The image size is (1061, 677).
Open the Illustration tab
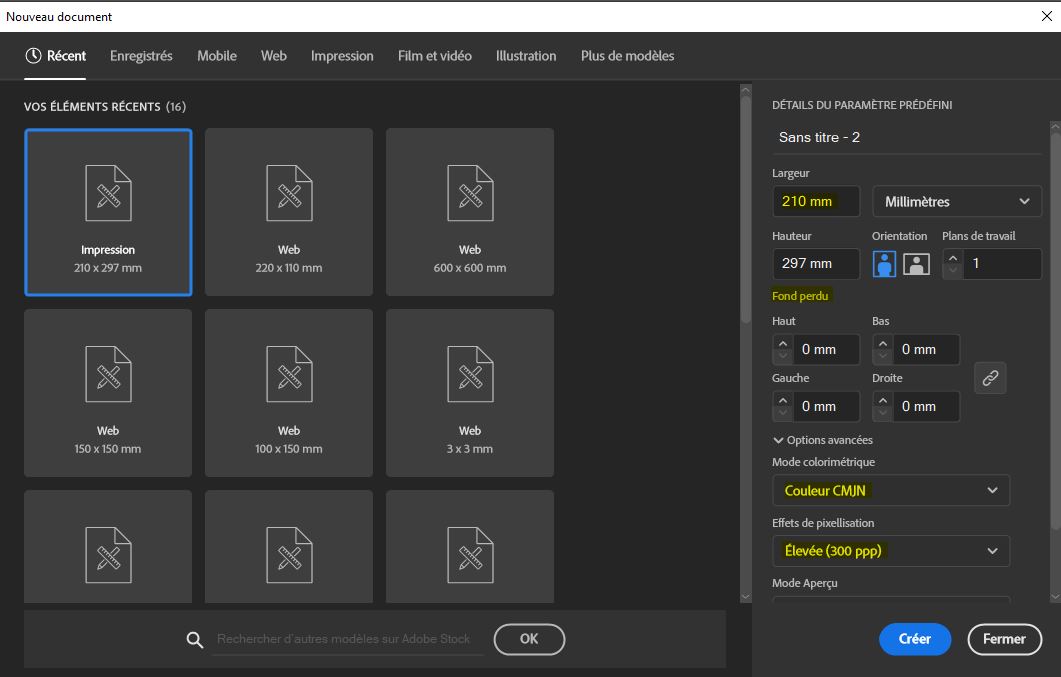coord(526,56)
